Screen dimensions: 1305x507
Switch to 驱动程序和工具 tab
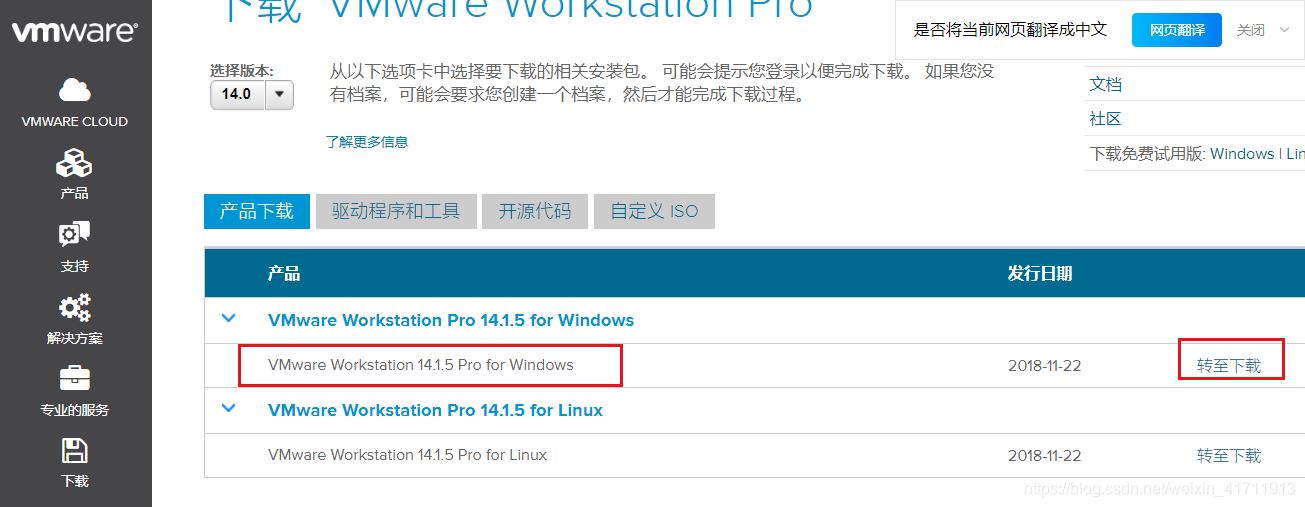pos(396,211)
